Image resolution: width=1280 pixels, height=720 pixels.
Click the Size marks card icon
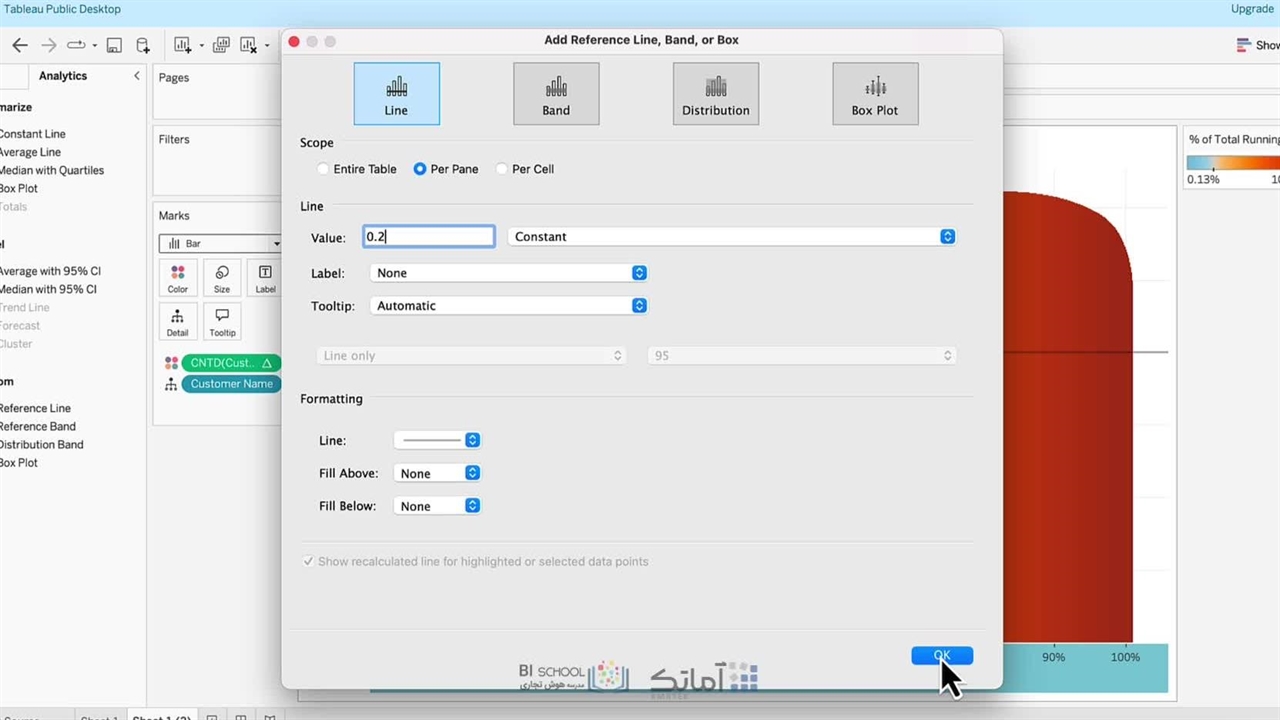[x=222, y=279]
